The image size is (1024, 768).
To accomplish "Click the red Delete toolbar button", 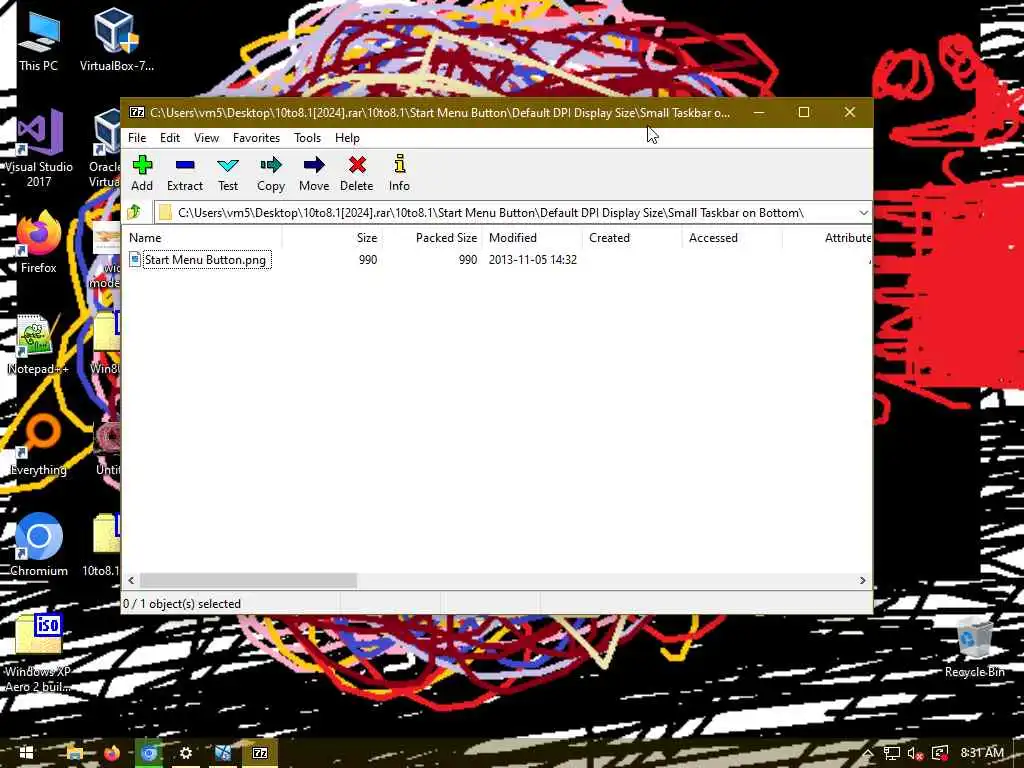I will pos(357,173).
